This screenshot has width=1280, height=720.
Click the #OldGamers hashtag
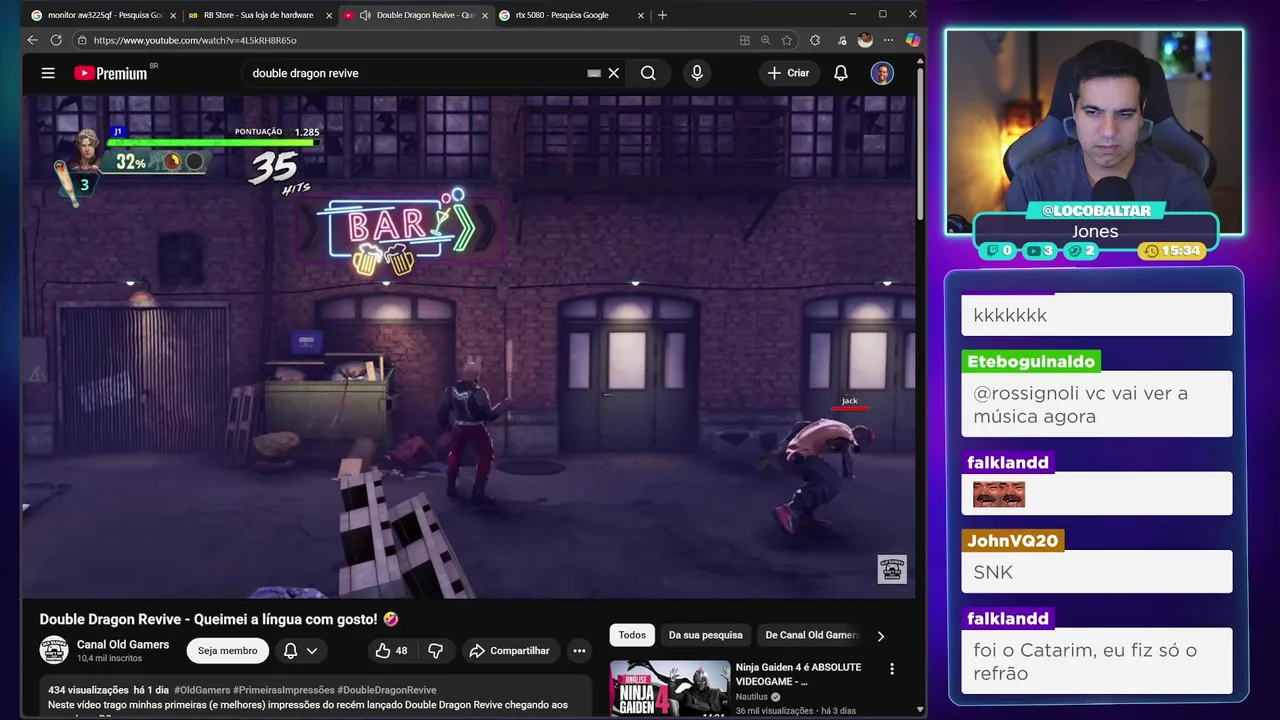pos(203,690)
